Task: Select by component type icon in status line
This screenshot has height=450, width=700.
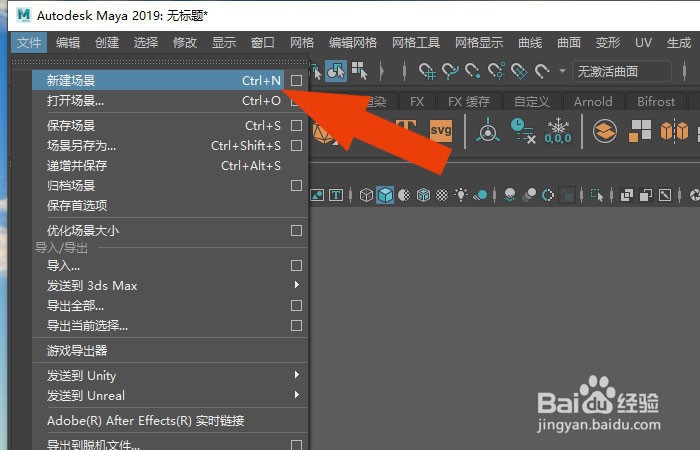Action: 336,71
